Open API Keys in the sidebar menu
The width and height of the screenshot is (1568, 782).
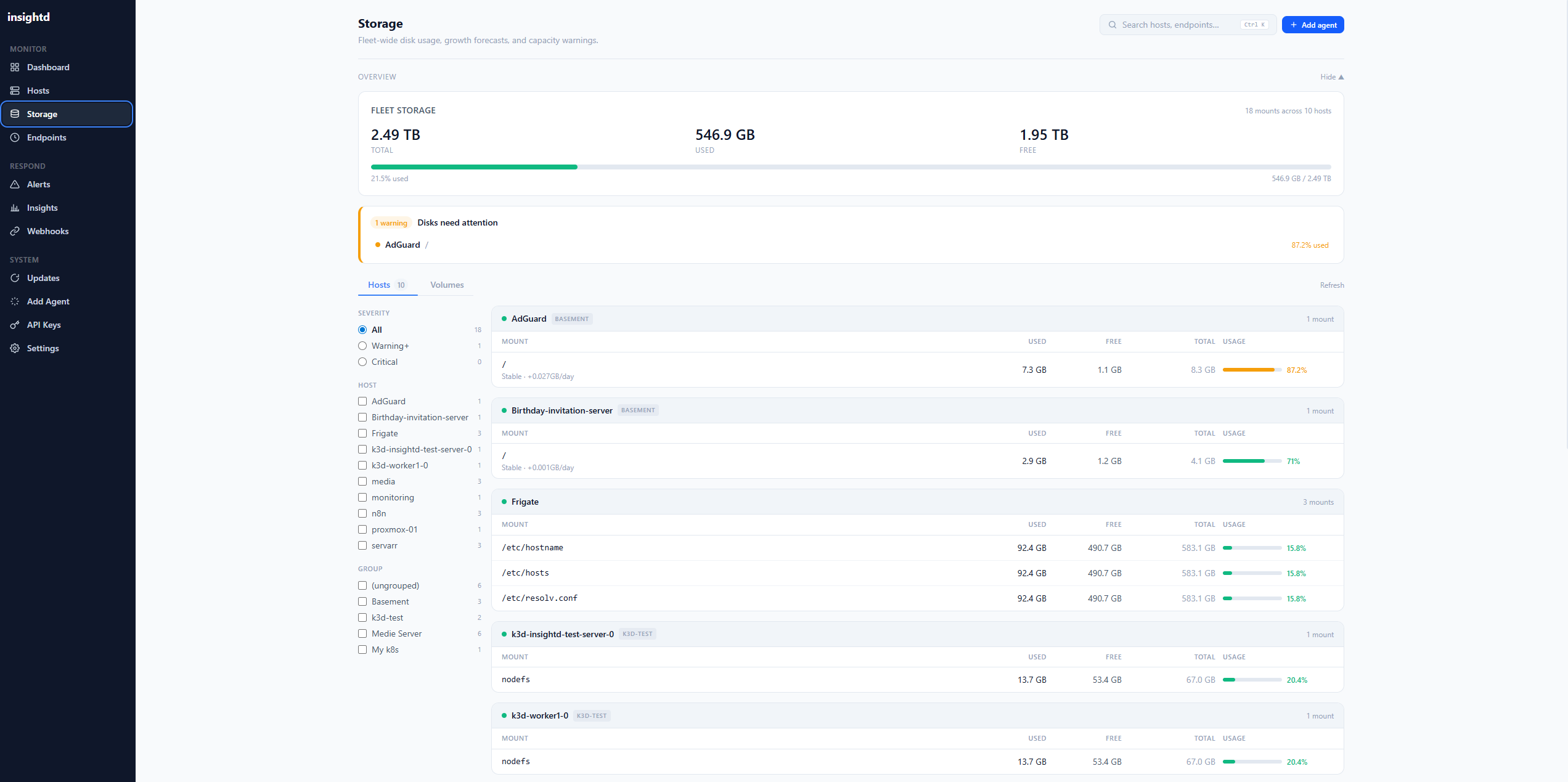click(x=67, y=325)
